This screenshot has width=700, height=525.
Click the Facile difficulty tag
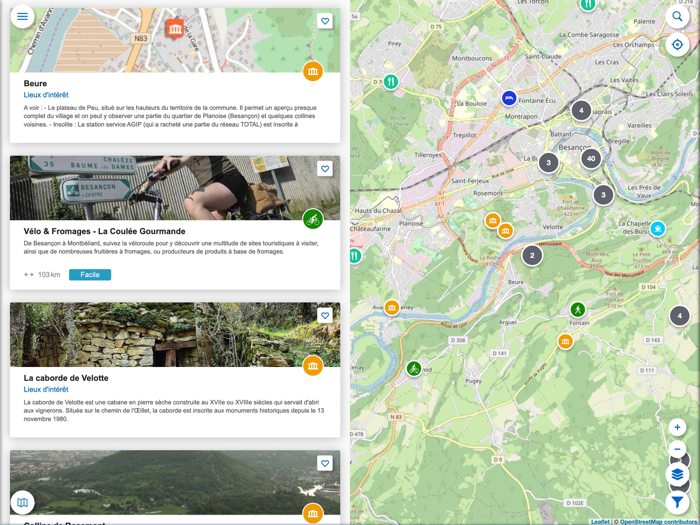(x=90, y=275)
